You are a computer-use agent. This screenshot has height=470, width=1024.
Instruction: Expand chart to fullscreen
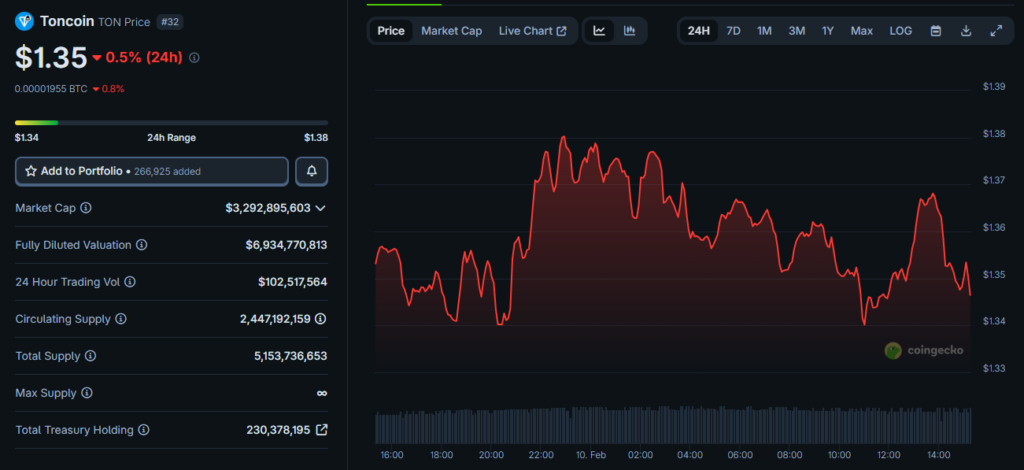coord(996,31)
